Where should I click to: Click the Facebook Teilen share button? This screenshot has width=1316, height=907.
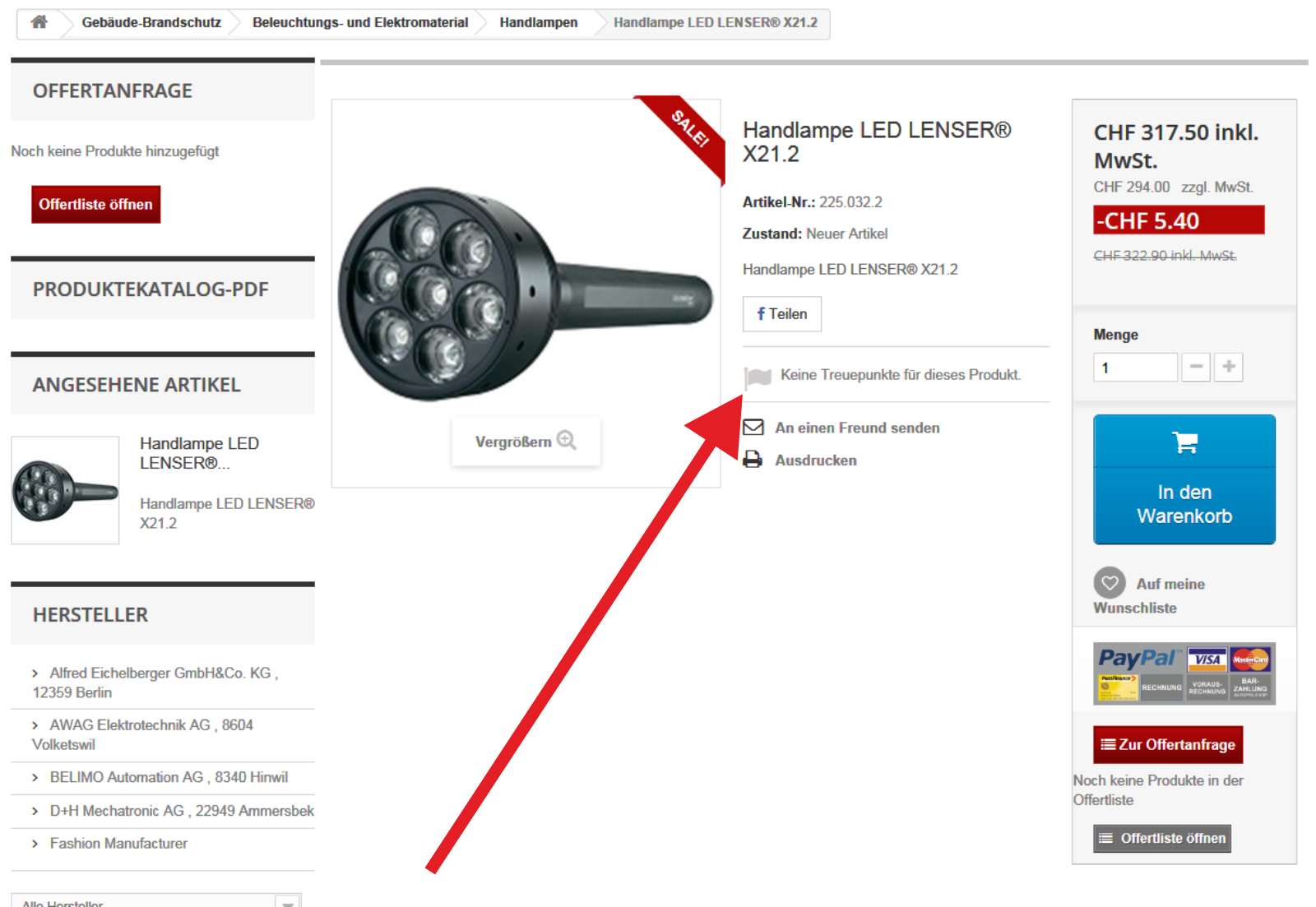click(x=781, y=314)
